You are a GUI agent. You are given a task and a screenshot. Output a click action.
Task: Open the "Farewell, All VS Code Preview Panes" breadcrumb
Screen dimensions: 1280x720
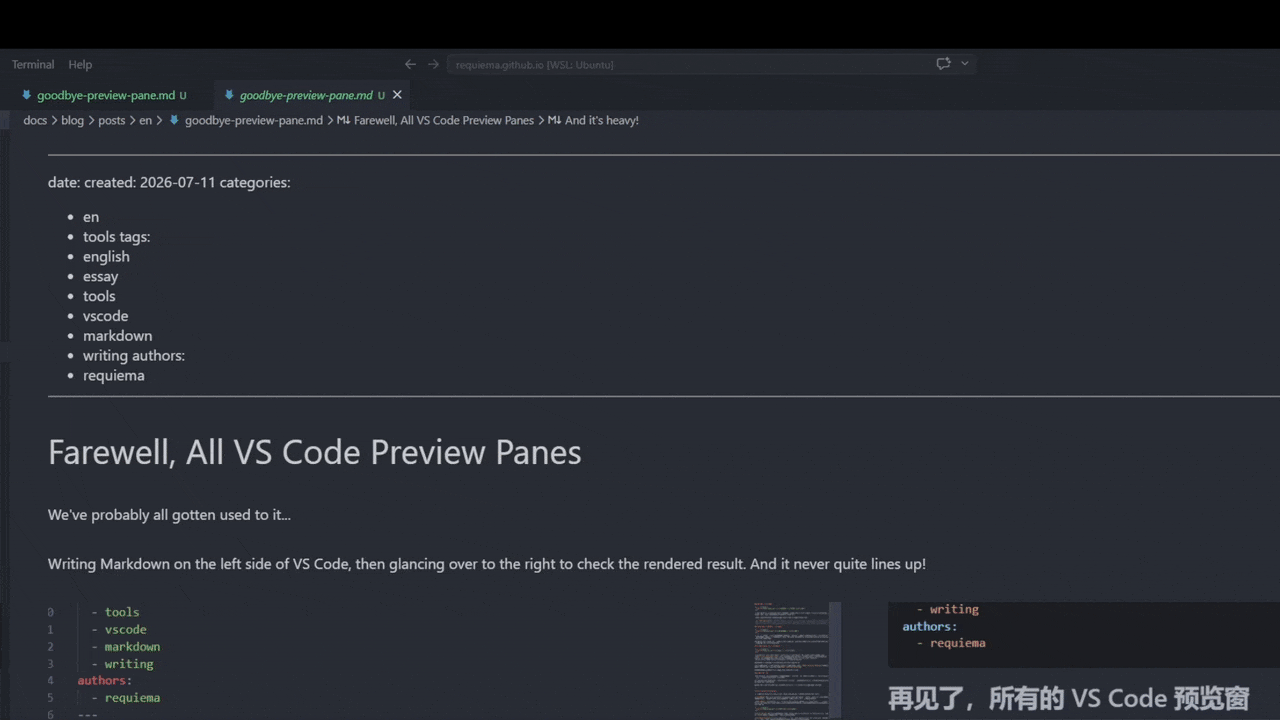pyautogui.click(x=444, y=120)
